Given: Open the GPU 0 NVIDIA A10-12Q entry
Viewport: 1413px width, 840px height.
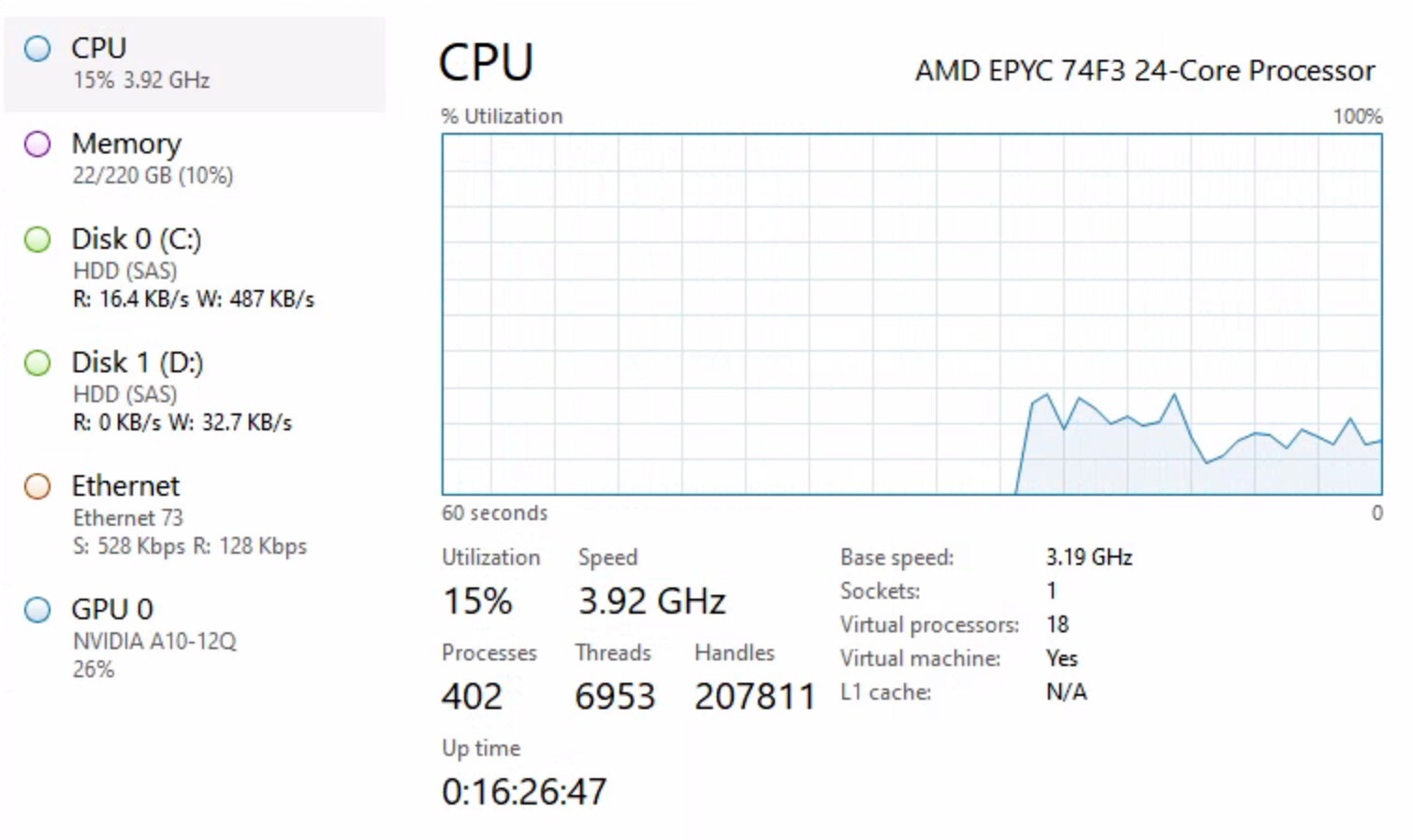Looking at the screenshot, I should (x=153, y=640).
